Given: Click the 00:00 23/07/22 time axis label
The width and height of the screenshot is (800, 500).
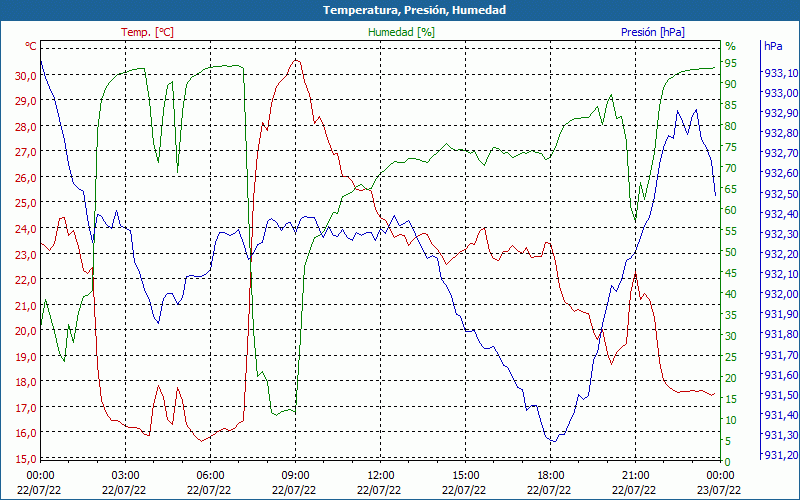Looking at the screenshot, I should pos(719,483).
